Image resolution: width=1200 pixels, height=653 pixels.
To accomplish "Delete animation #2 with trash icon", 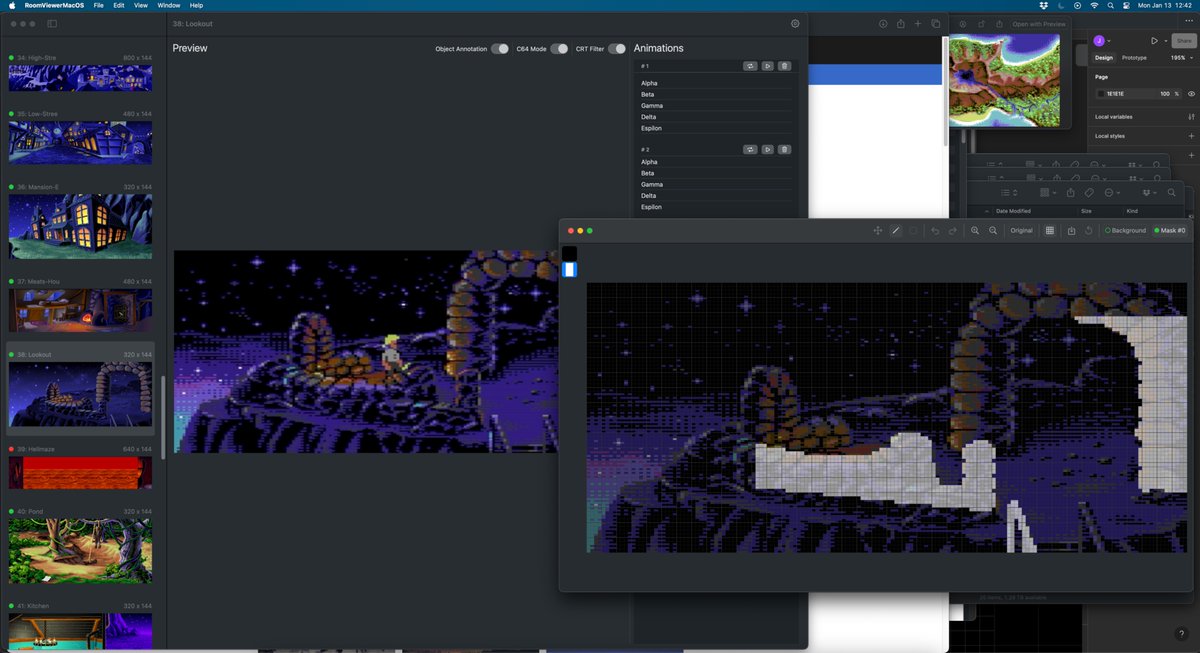I will click(784, 149).
